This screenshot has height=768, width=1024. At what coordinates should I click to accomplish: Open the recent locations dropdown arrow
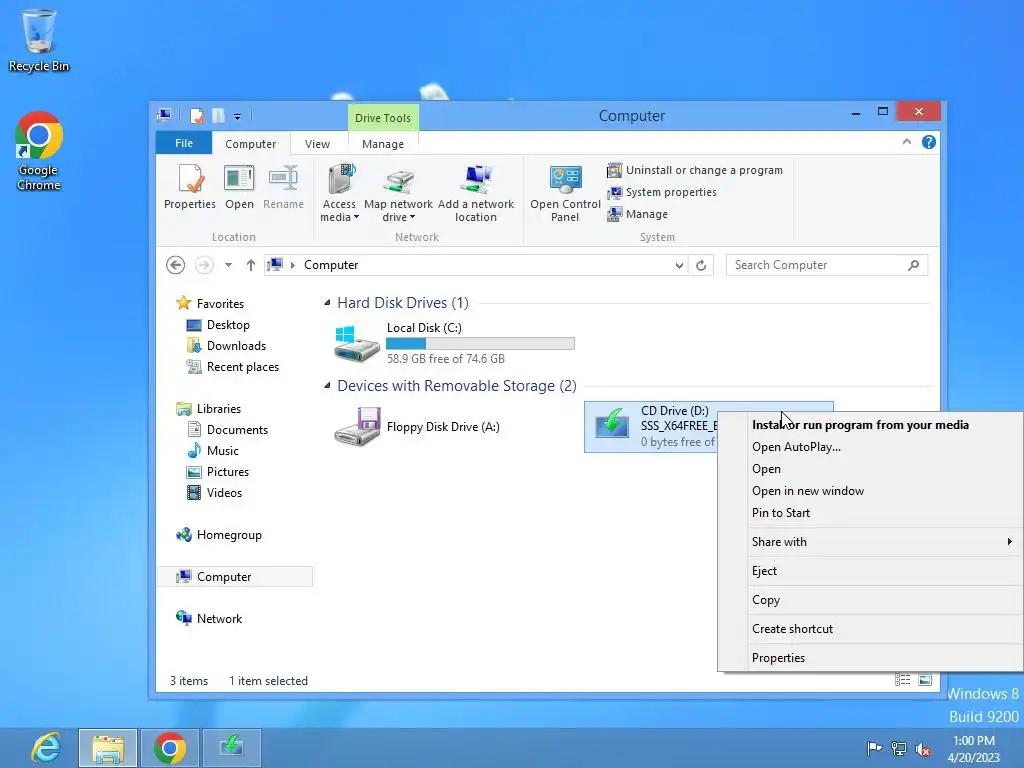[228, 264]
